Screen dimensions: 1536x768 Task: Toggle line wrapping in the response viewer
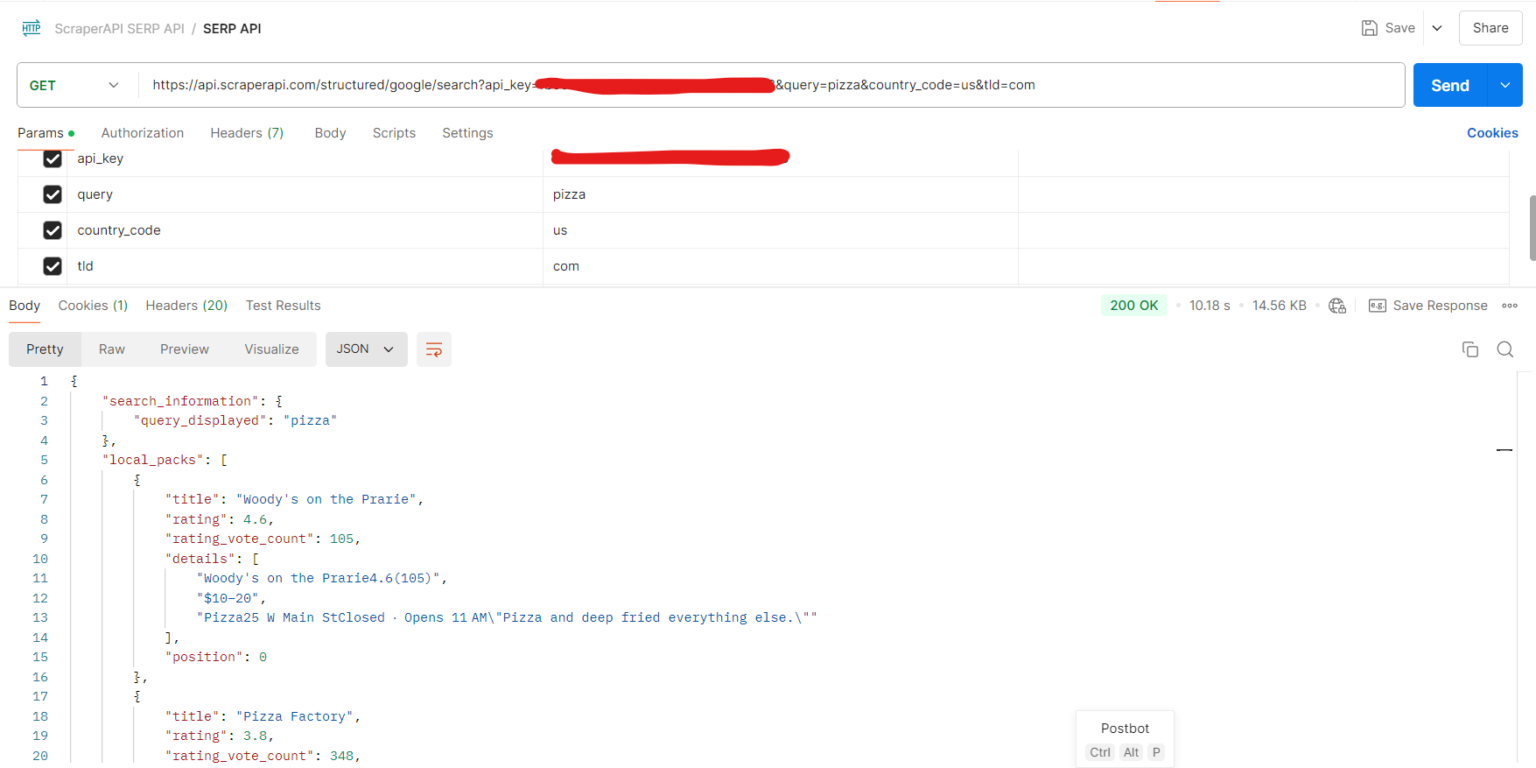tap(434, 349)
